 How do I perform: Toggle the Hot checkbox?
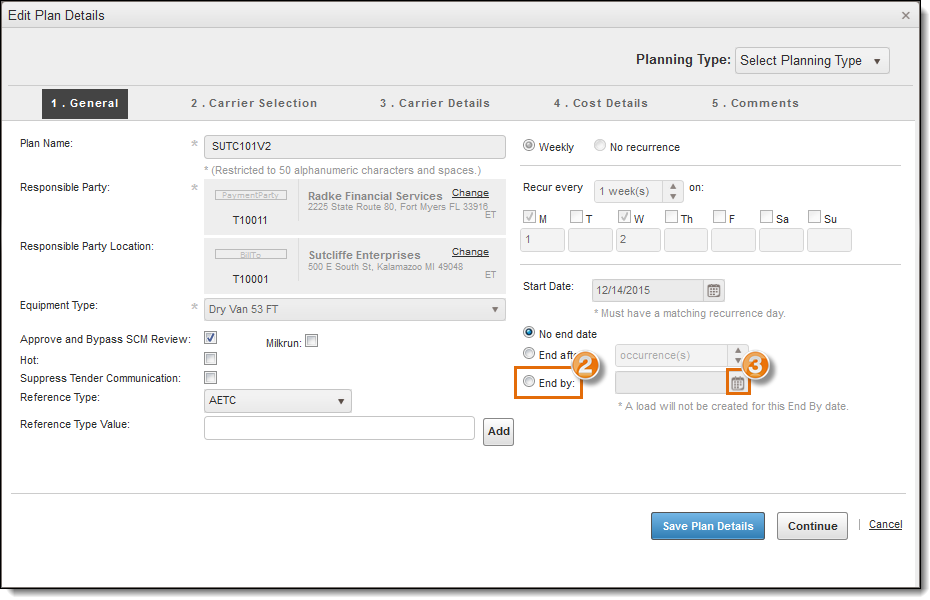pyautogui.click(x=210, y=359)
